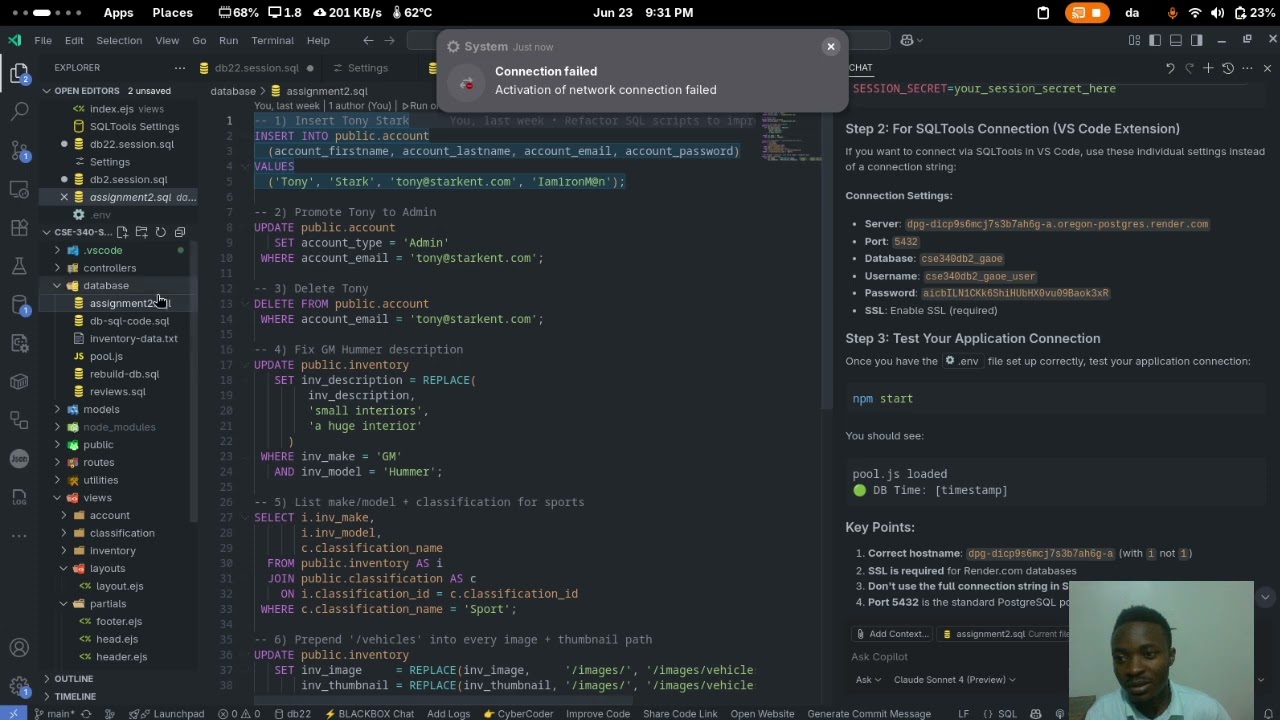Open the Run menu

pos(228,40)
